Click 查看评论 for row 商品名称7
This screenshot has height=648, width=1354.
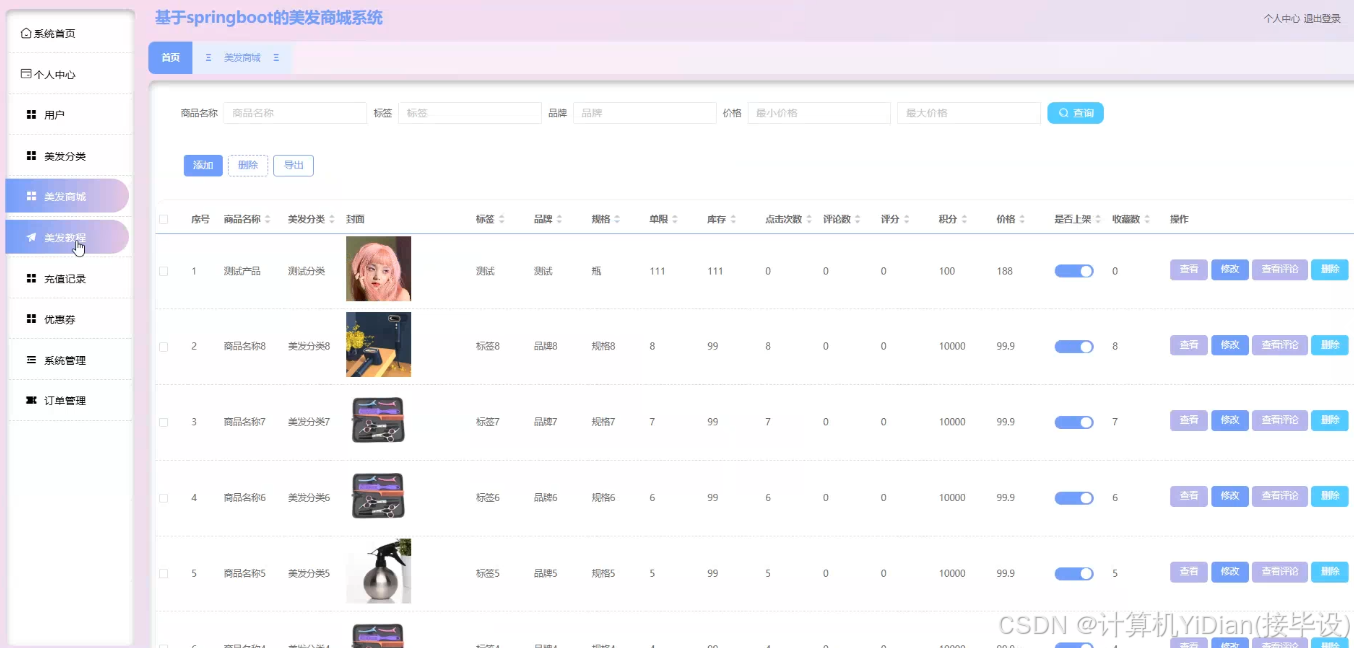coord(1280,421)
